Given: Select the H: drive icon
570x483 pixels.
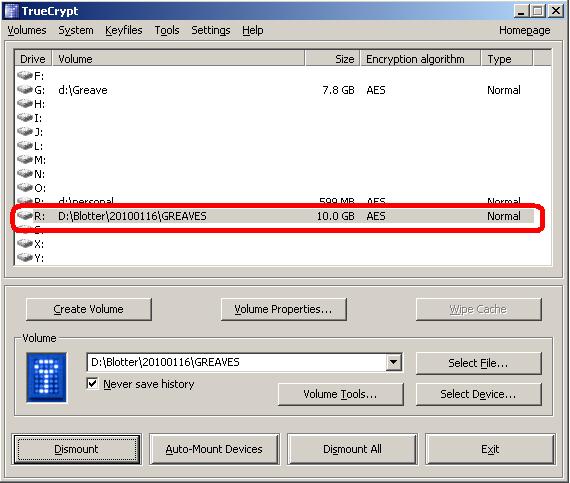Looking at the screenshot, I should pyautogui.click(x=25, y=104).
